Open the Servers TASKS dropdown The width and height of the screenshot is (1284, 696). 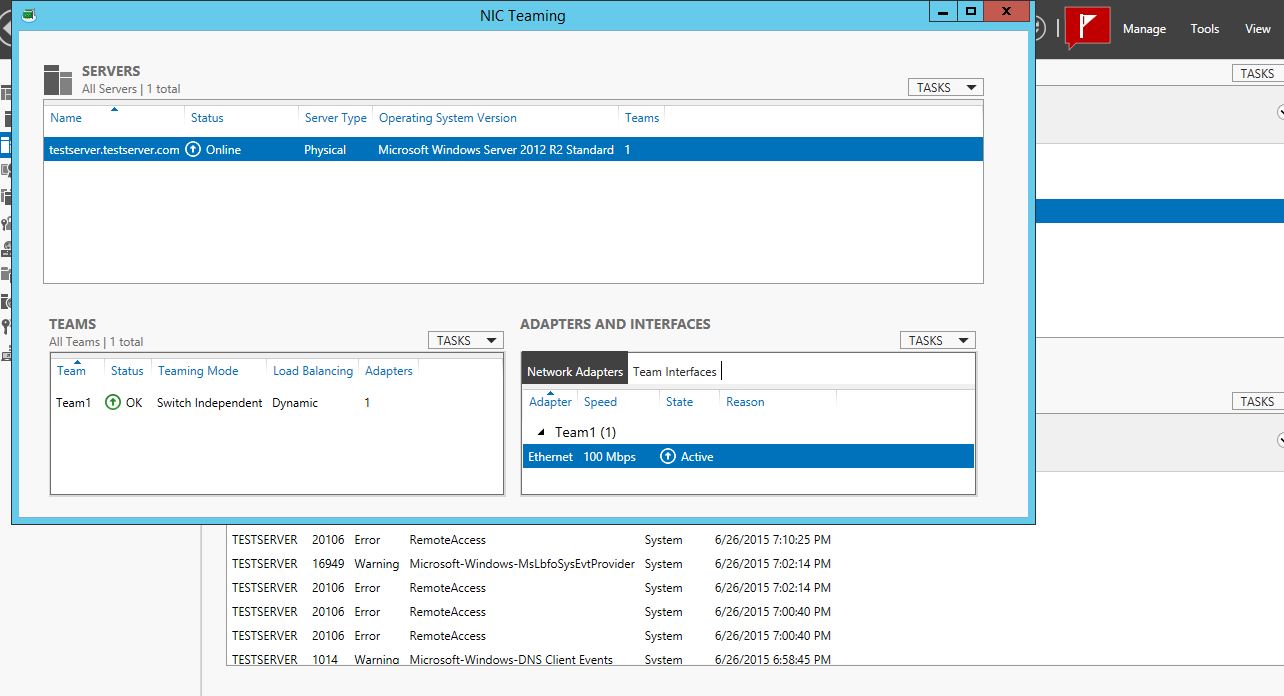945,88
